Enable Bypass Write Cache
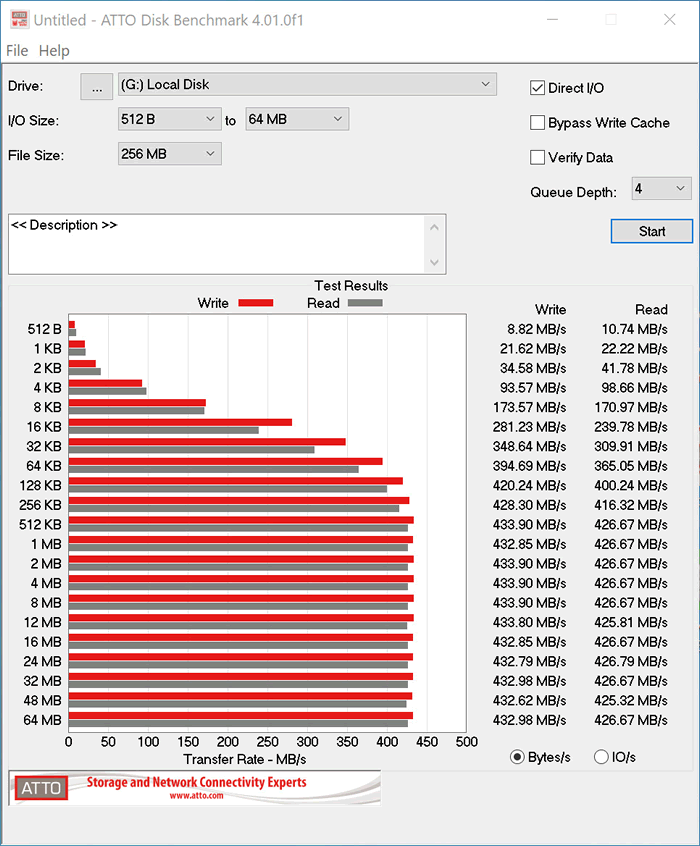The height and width of the screenshot is (846, 700). click(x=538, y=123)
